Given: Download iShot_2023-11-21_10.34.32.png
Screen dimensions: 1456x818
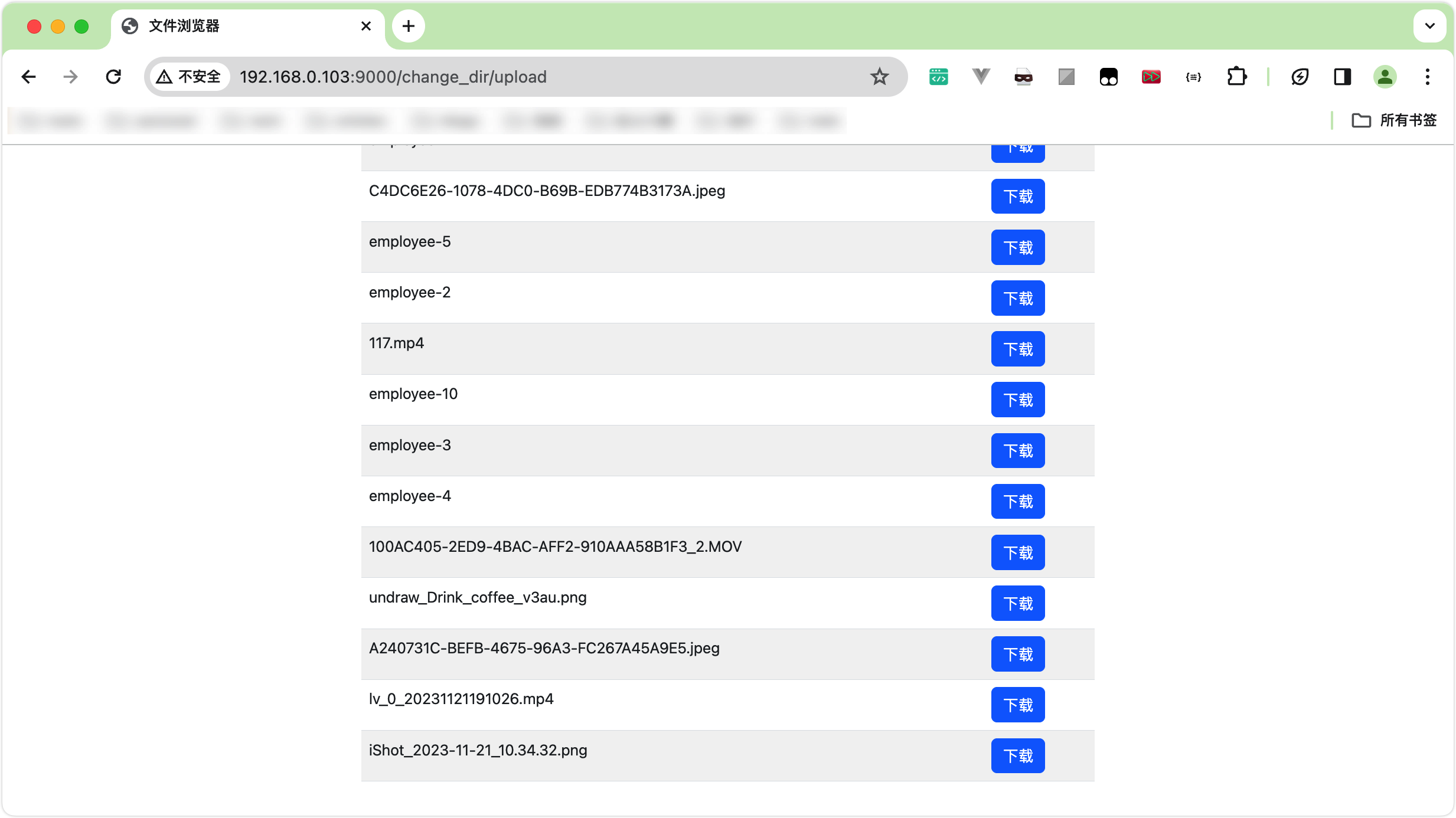Looking at the screenshot, I should click(1018, 755).
